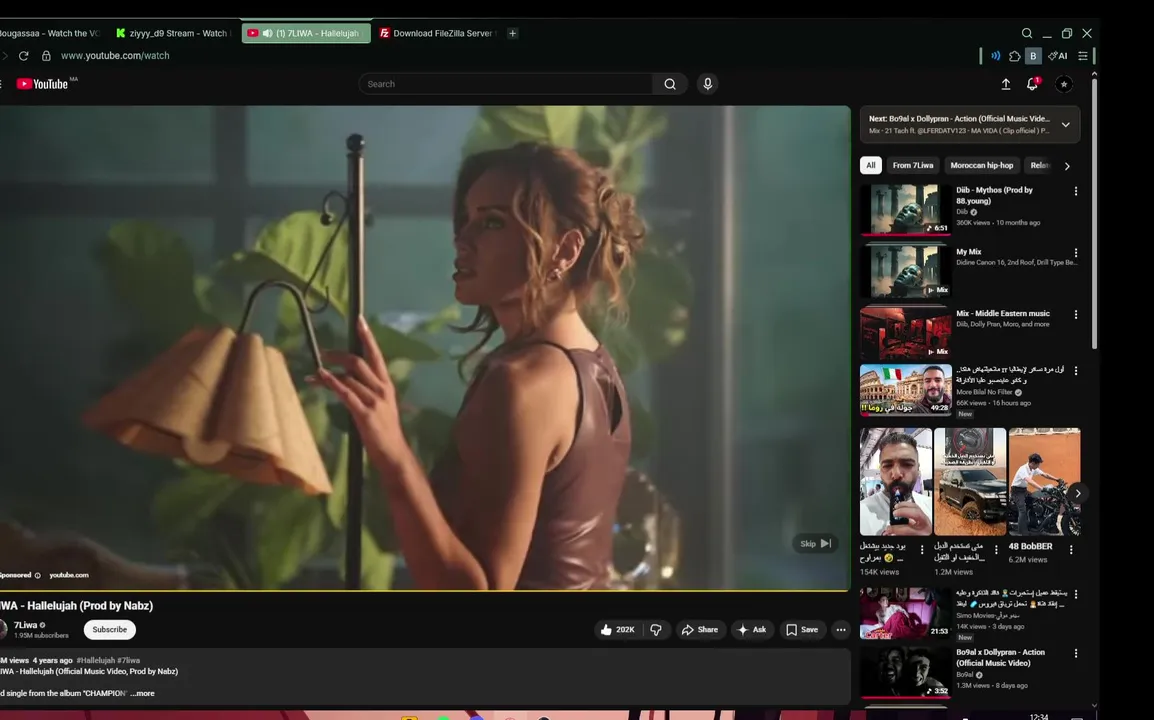Open options menu for Diib - Mythos

pyautogui.click(x=1075, y=191)
